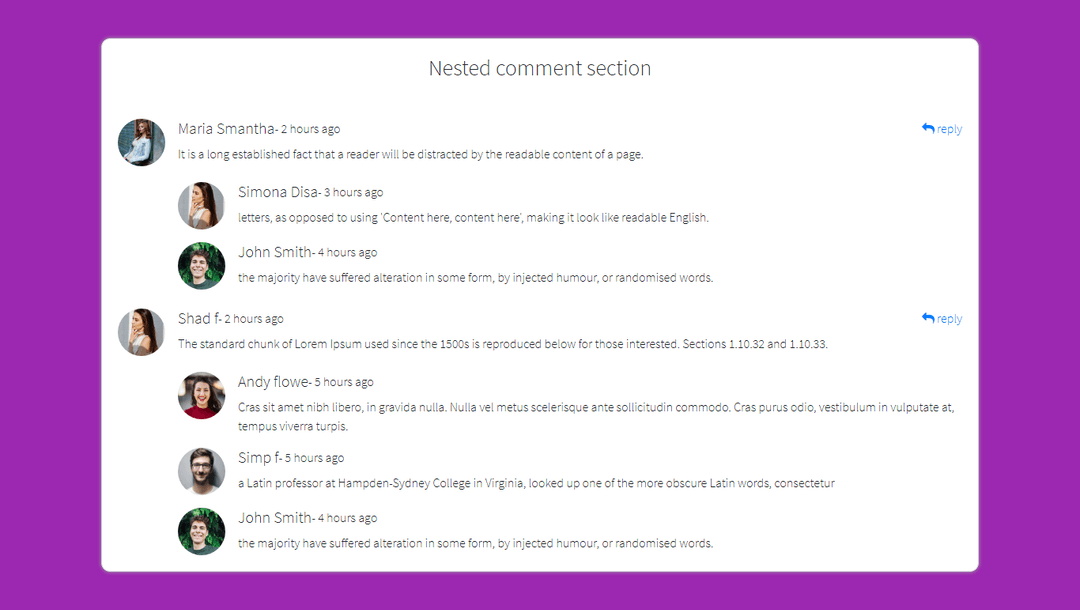1080x610 pixels.
Task: Click Andy flowe's profile avatar
Action: 201,395
